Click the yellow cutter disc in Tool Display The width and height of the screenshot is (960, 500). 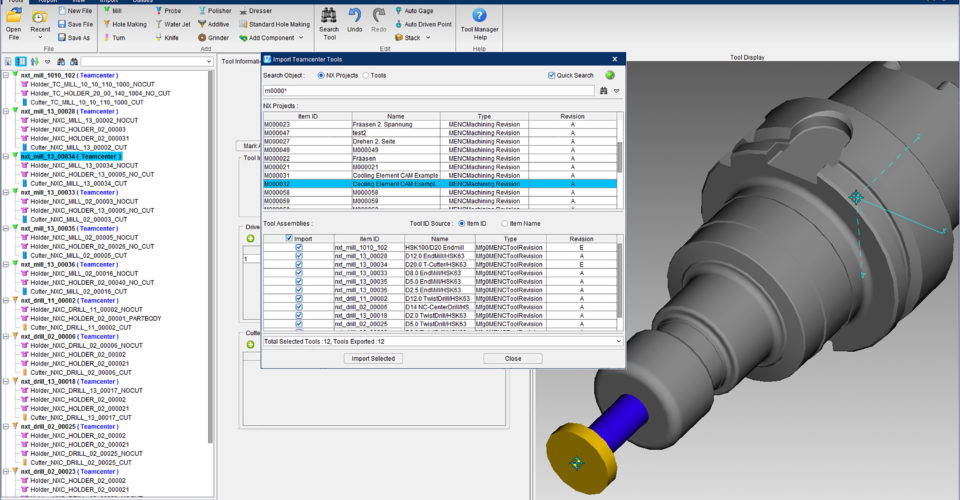[582, 458]
